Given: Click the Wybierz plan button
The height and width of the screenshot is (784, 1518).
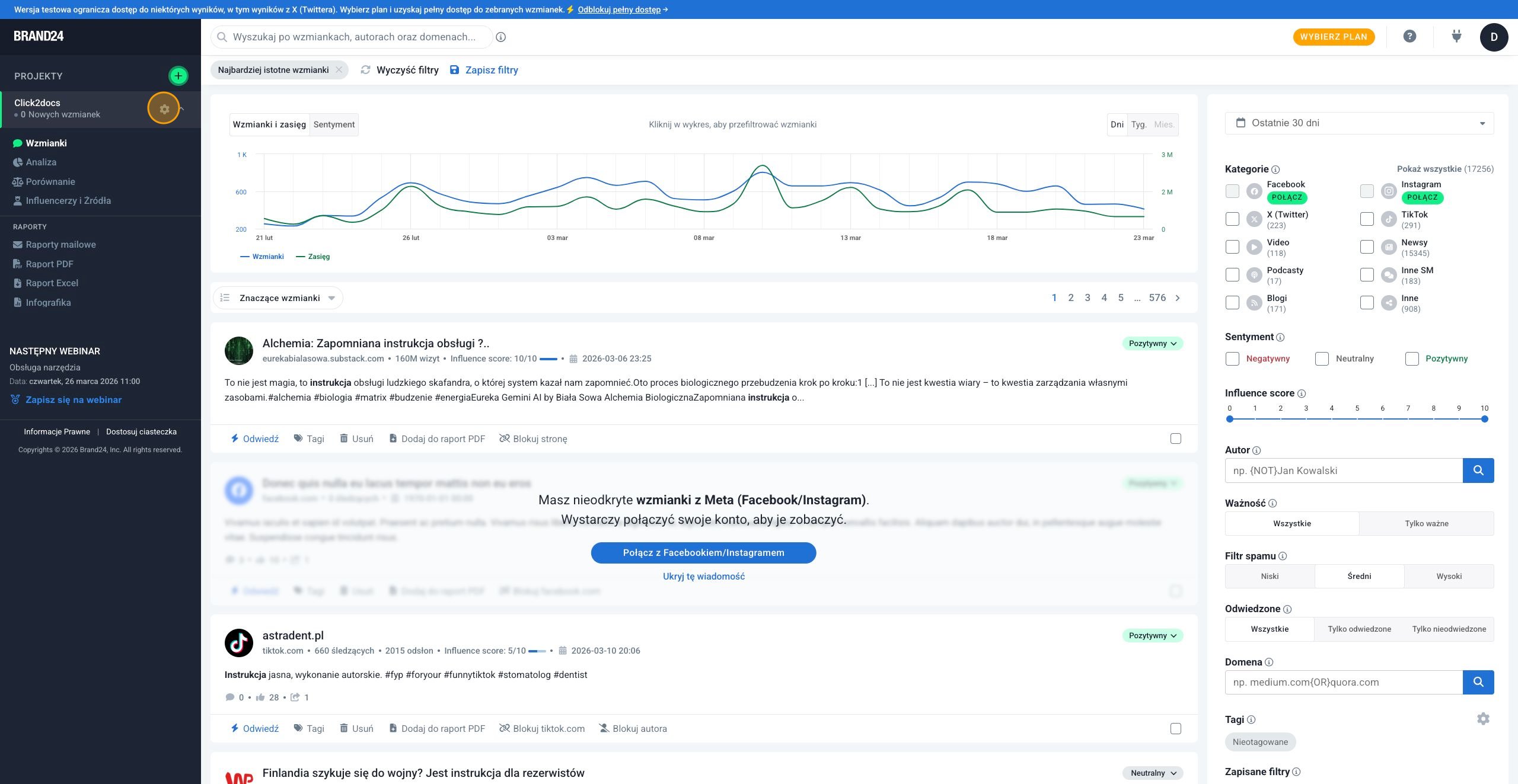Looking at the screenshot, I should (1334, 37).
